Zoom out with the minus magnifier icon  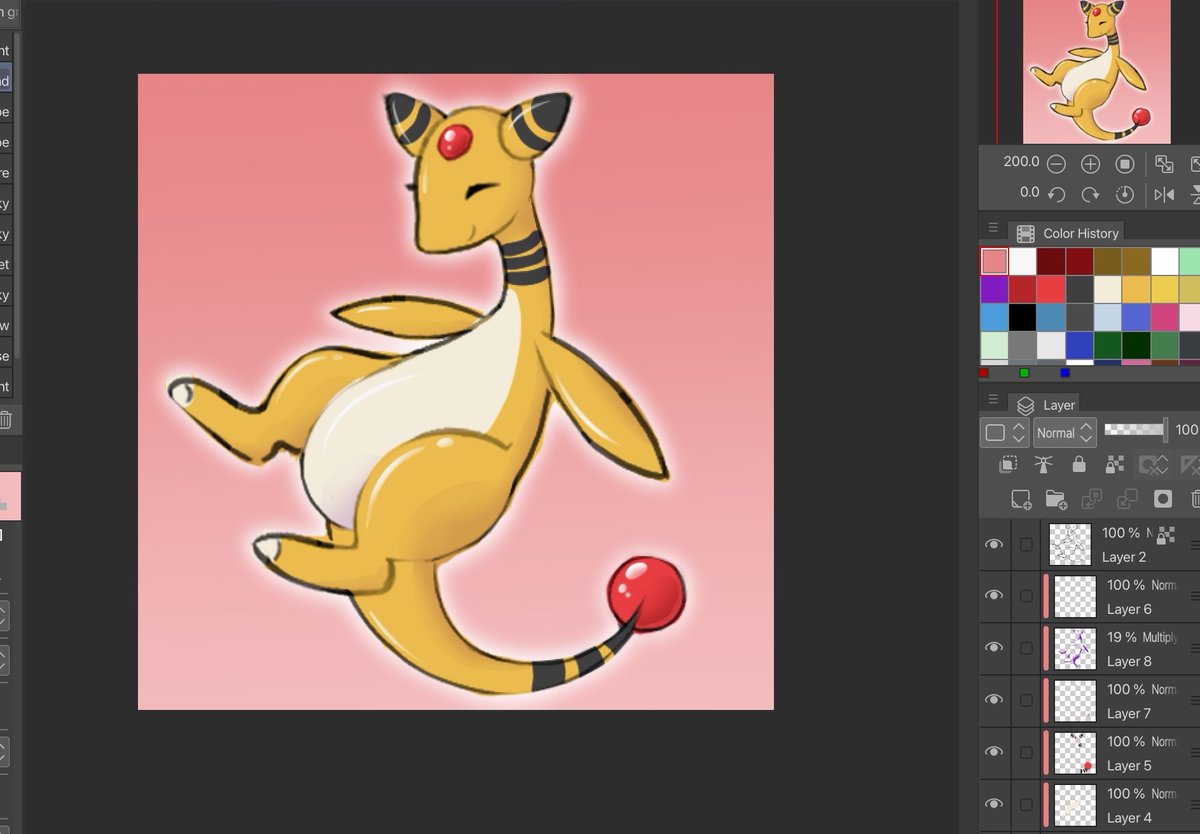click(1056, 163)
